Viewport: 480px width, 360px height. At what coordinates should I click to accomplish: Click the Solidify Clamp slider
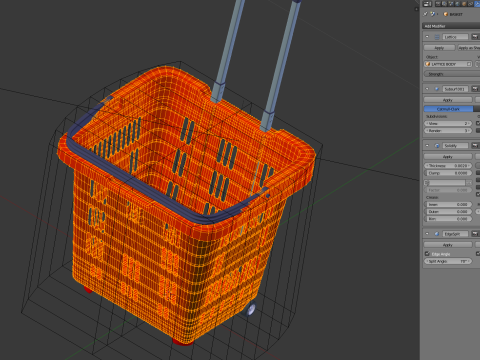tap(448, 173)
